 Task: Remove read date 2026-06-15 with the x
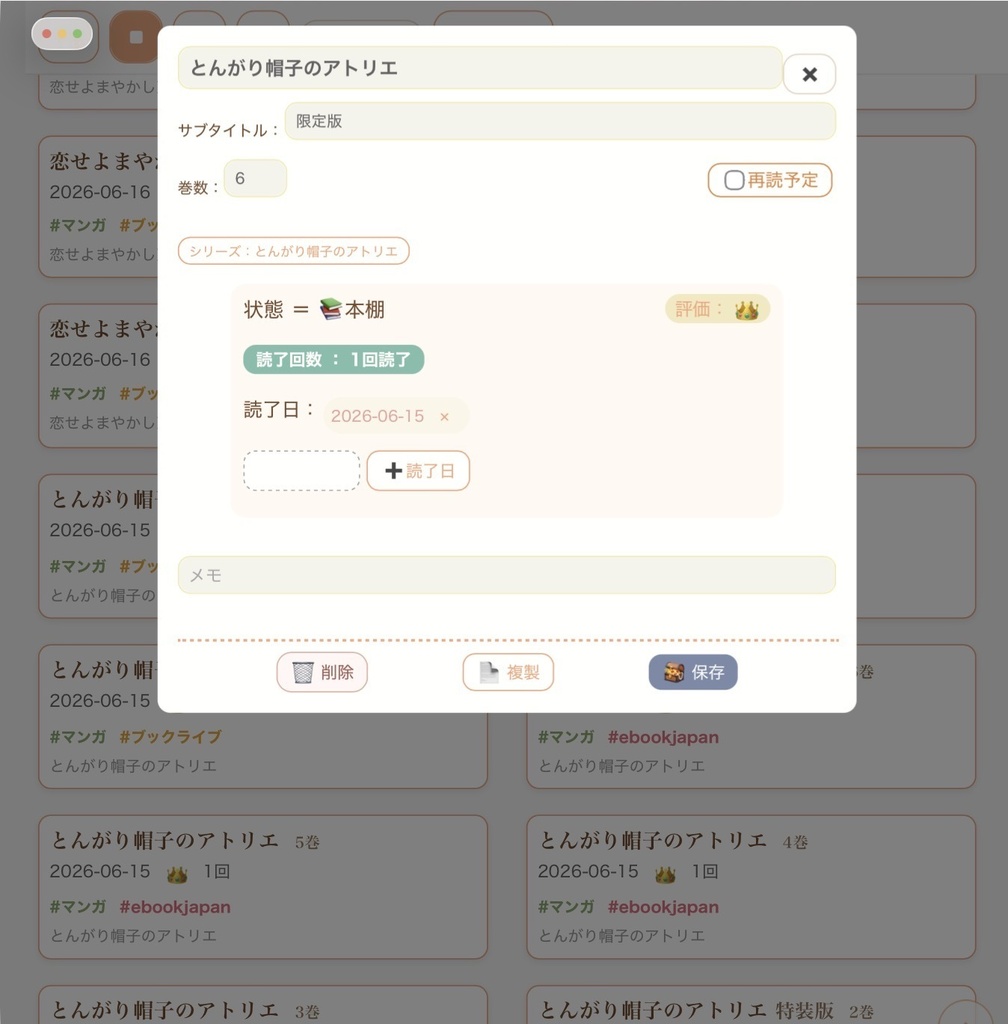point(445,417)
